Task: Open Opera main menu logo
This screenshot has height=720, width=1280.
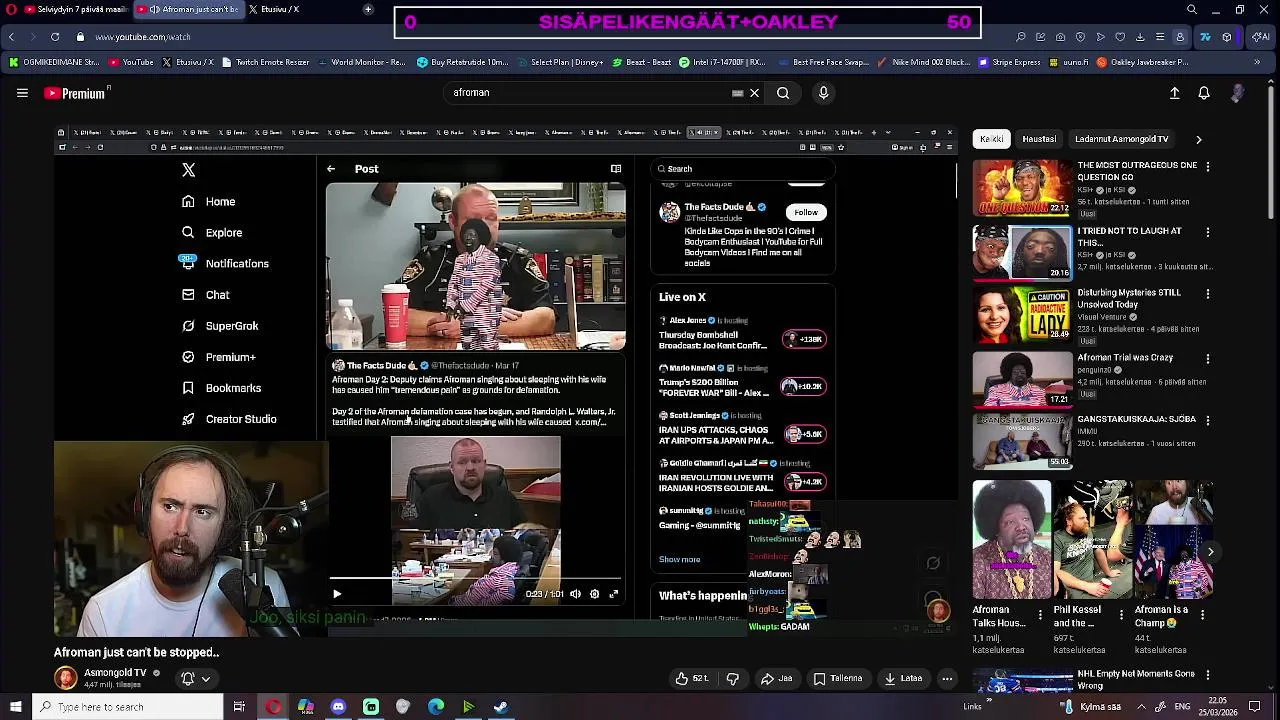Action: click(12, 9)
